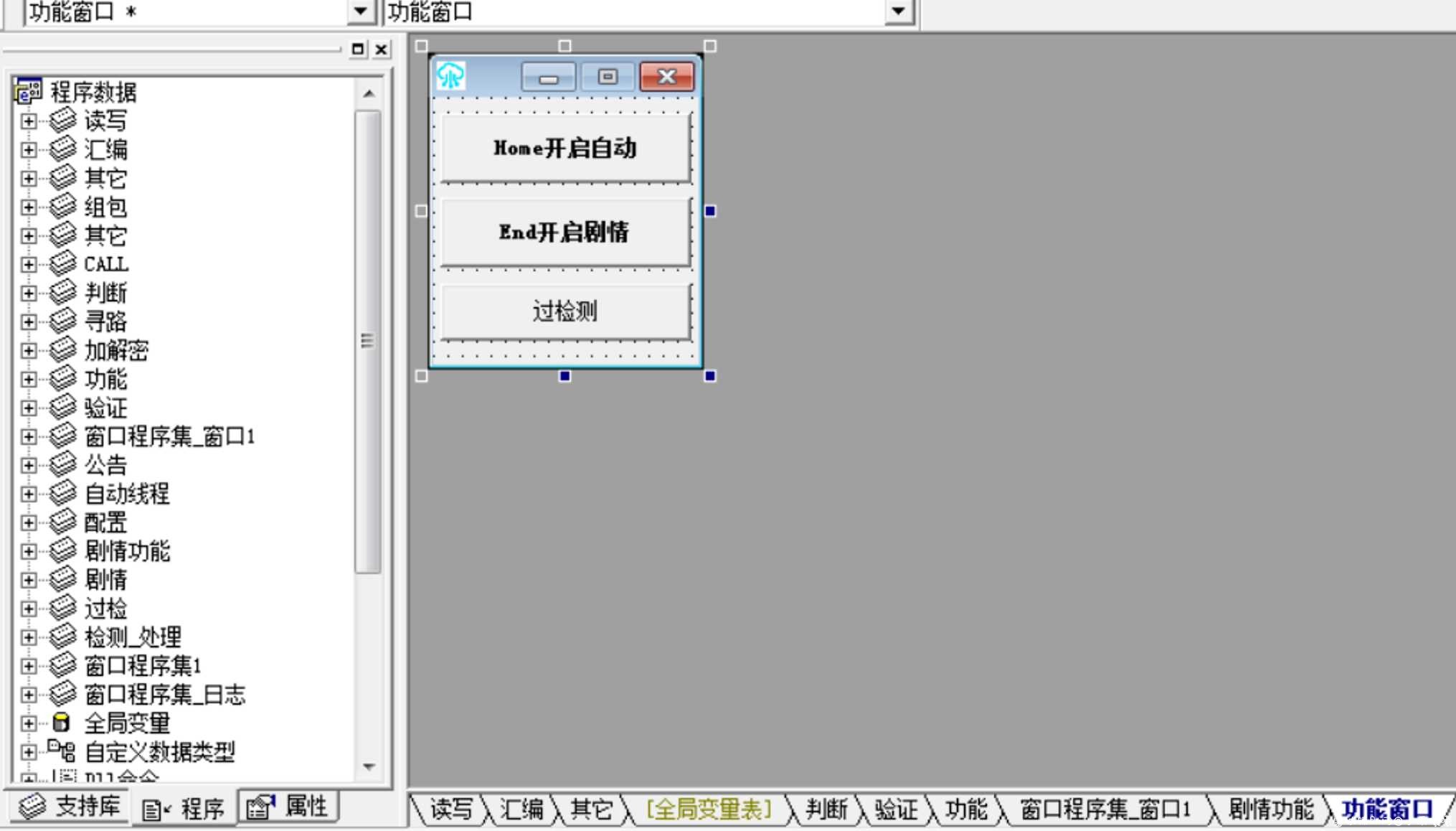Switch to the 剧情功能 bottom tab

click(1272, 809)
